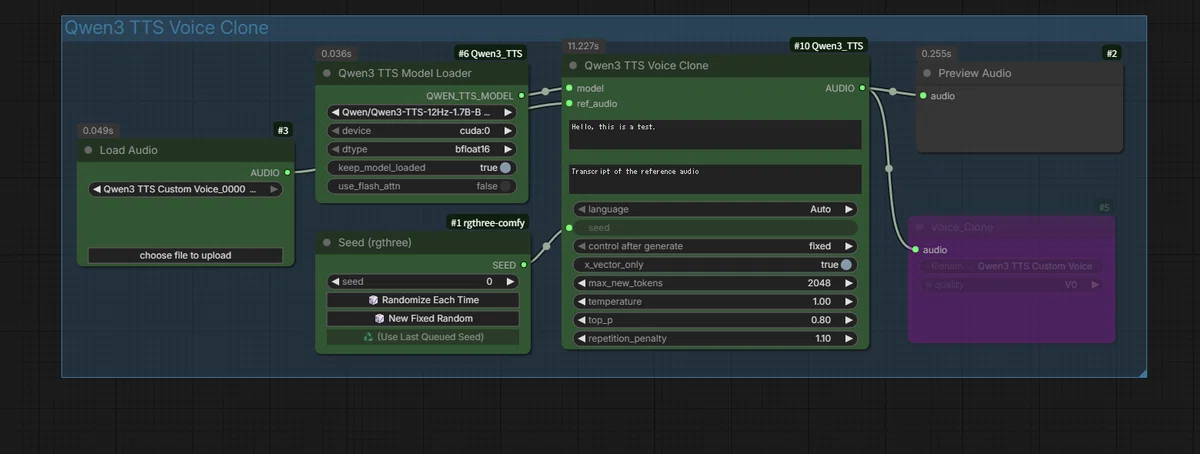Cycle language to next option with right arrow
The width and height of the screenshot is (1200, 454).
849,210
